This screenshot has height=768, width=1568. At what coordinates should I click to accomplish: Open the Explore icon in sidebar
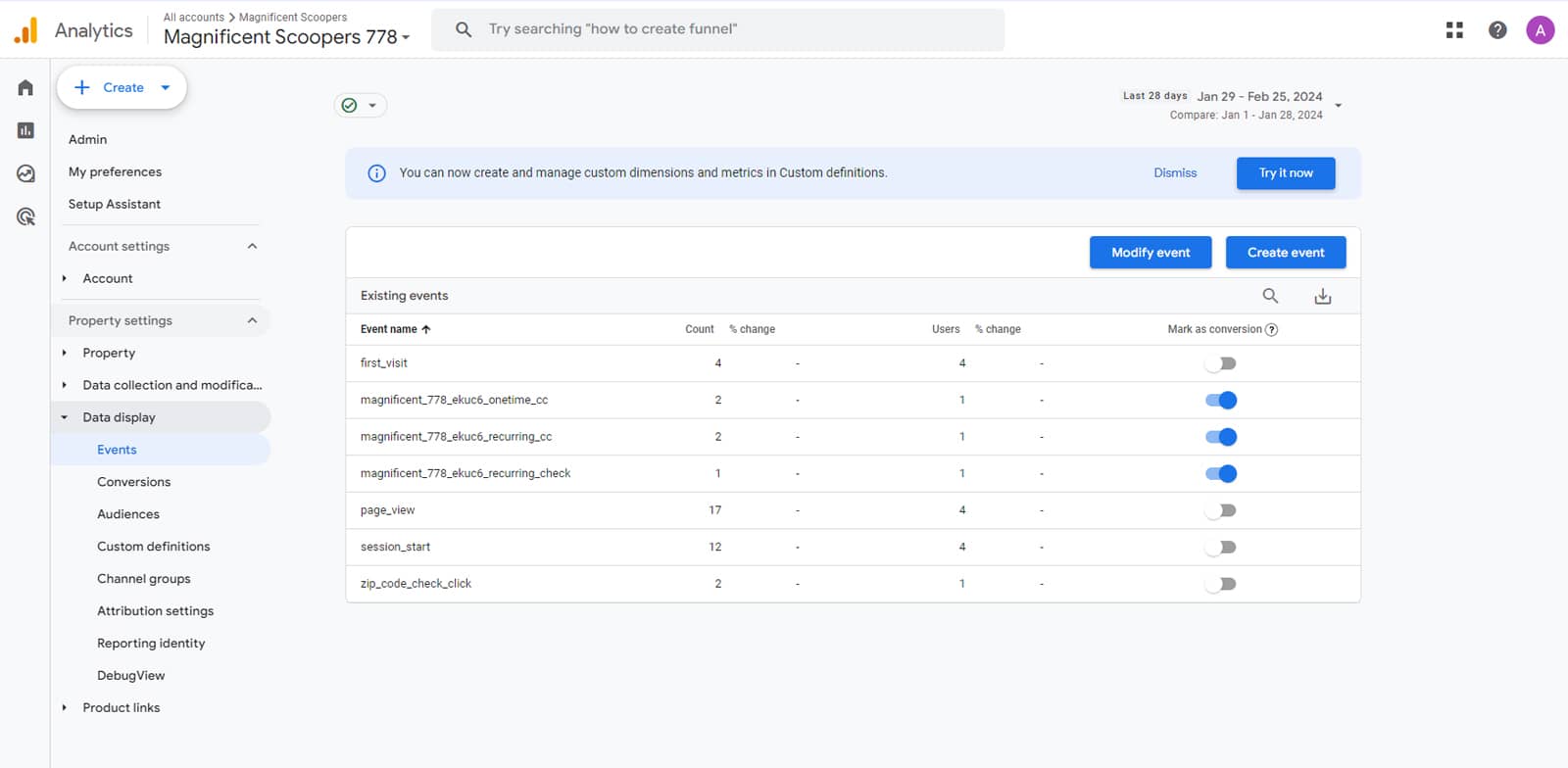pyautogui.click(x=25, y=173)
